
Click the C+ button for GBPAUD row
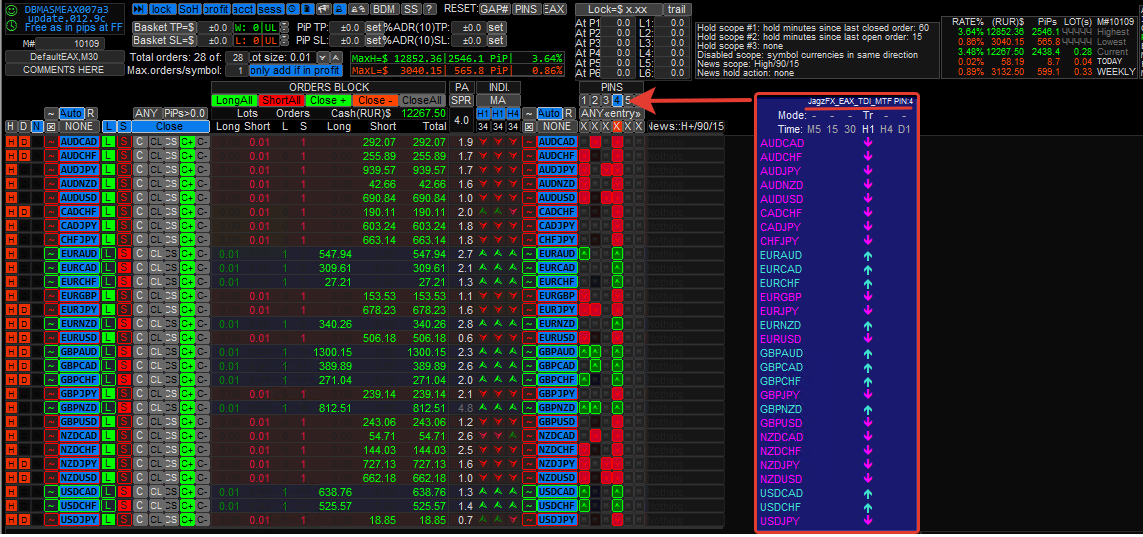click(x=187, y=352)
